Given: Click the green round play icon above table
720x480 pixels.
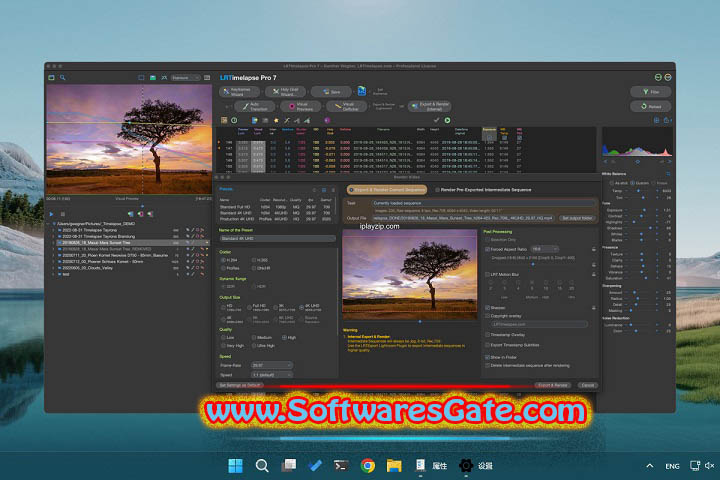Looking at the screenshot, I should click(447, 120).
